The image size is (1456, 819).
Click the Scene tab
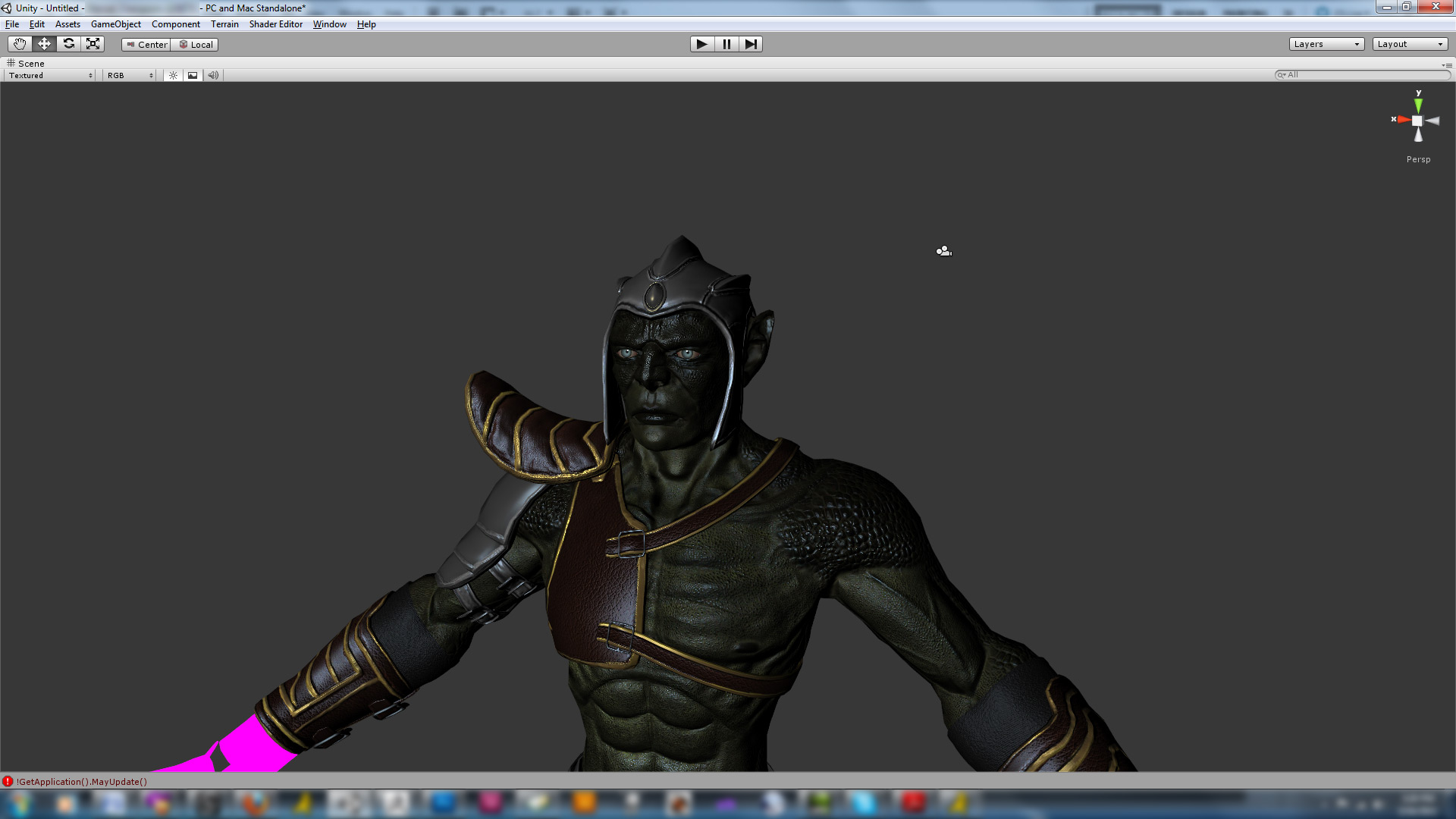point(26,63)
